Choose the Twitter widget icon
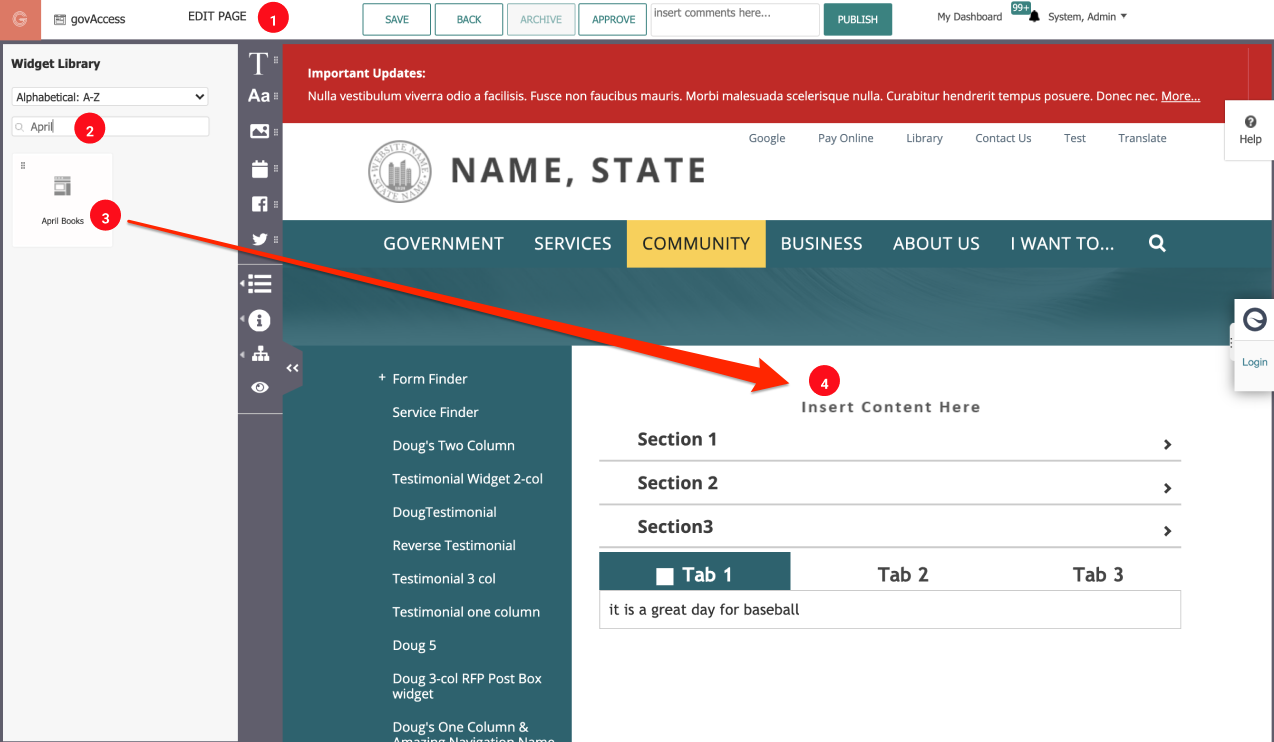Screen dimensions: 1274x742 (x=259, y=239)
